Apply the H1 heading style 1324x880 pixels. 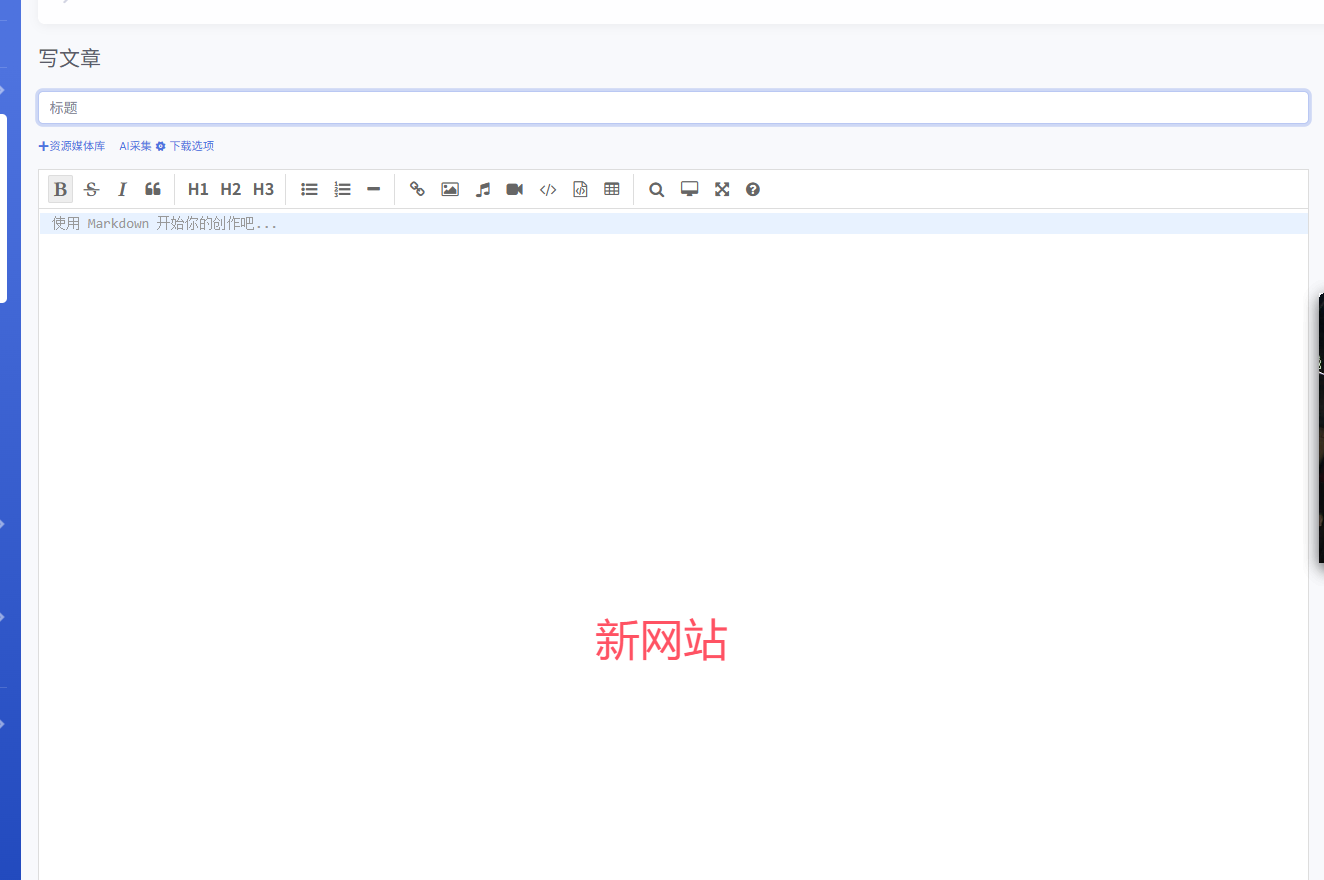[x=198, y=189]
